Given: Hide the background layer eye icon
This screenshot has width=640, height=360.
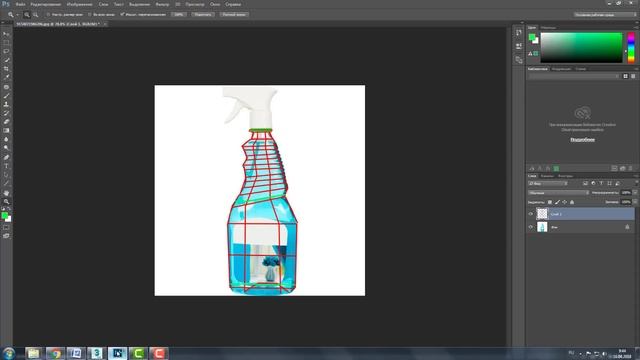Looking at the screenshot, I should (x=531, y=227).
